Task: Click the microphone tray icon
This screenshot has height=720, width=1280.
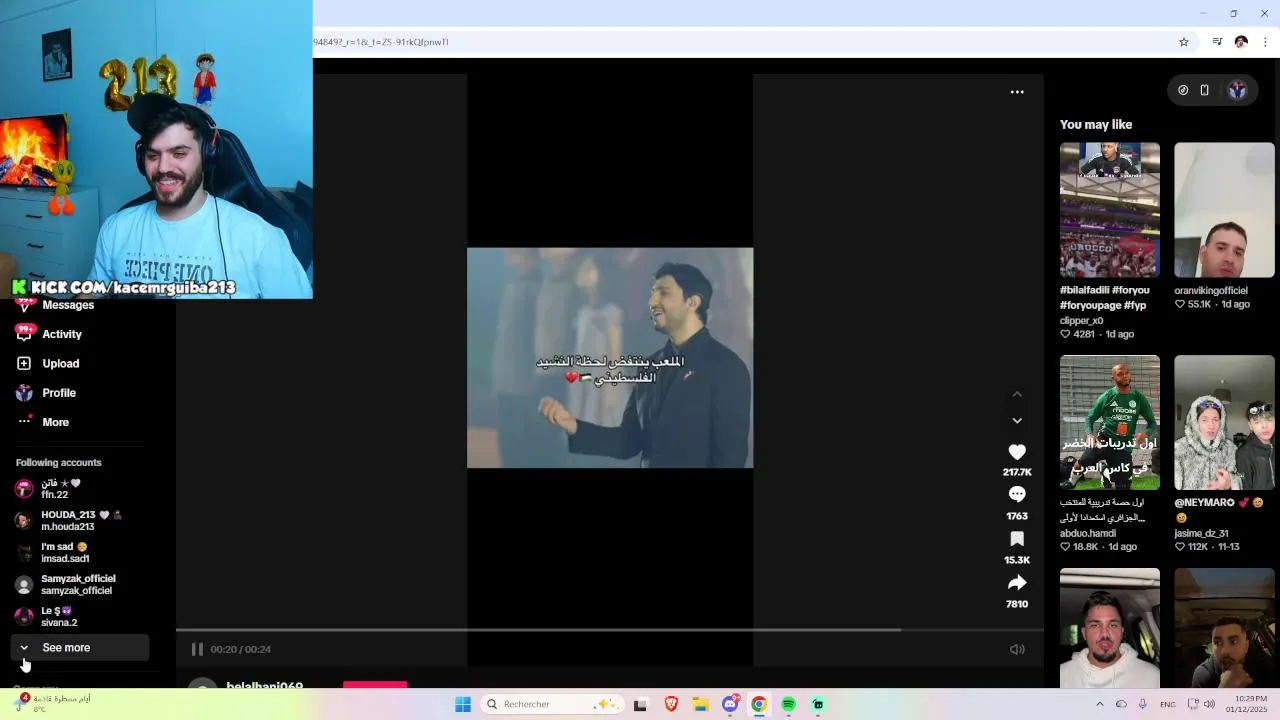Action: 1142,704
